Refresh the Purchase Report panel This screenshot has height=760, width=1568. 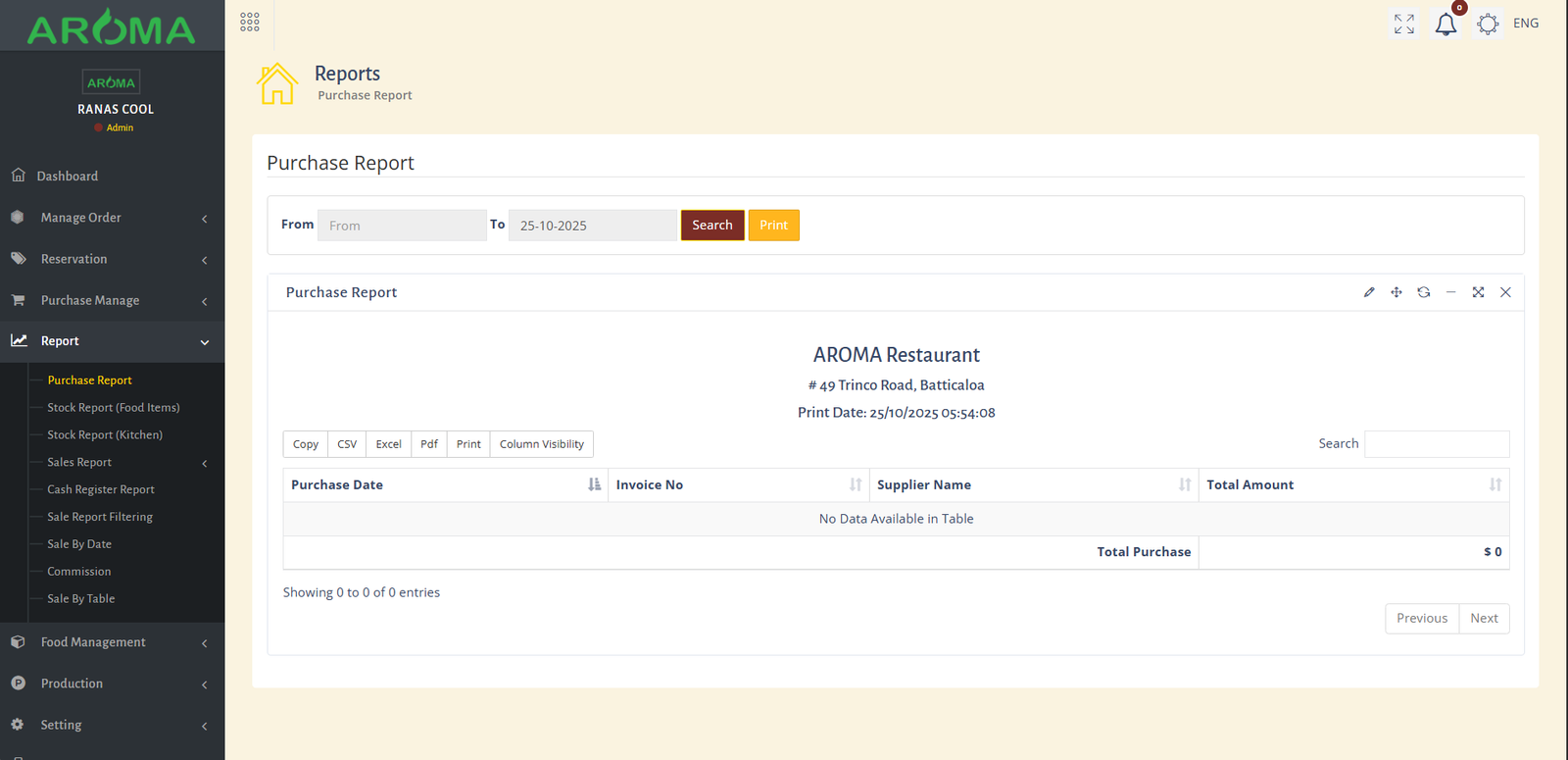1424,292
